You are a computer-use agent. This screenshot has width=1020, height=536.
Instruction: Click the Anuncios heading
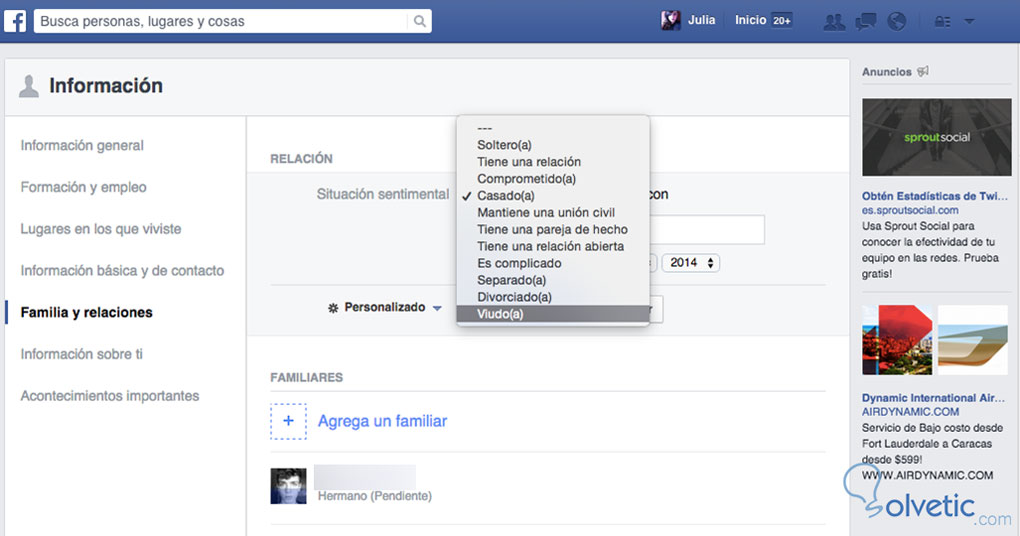tap(887, 72)
